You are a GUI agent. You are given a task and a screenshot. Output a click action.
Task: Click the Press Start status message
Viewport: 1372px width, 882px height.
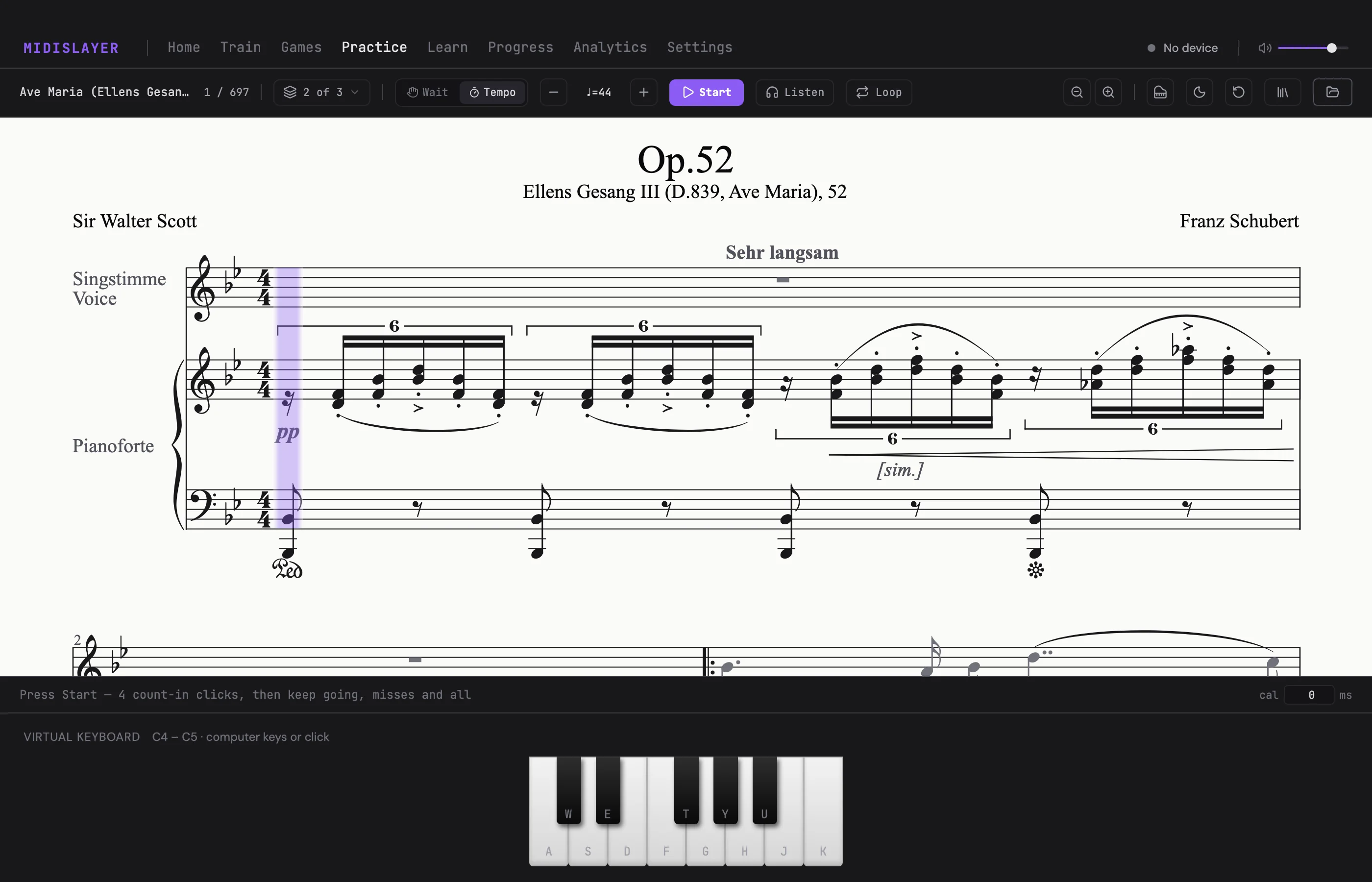pos(245,695)
